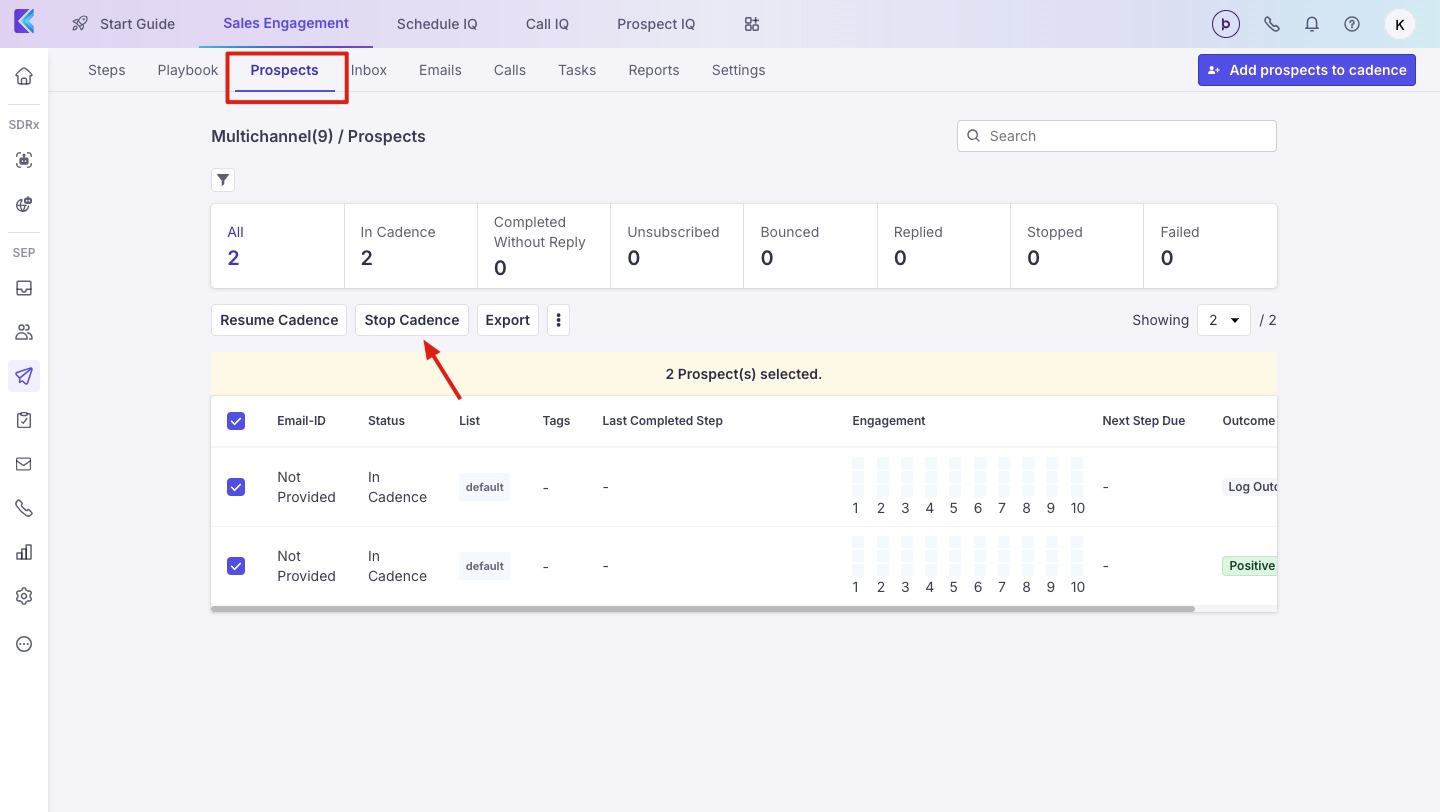Click the Engagement column header

889,421
